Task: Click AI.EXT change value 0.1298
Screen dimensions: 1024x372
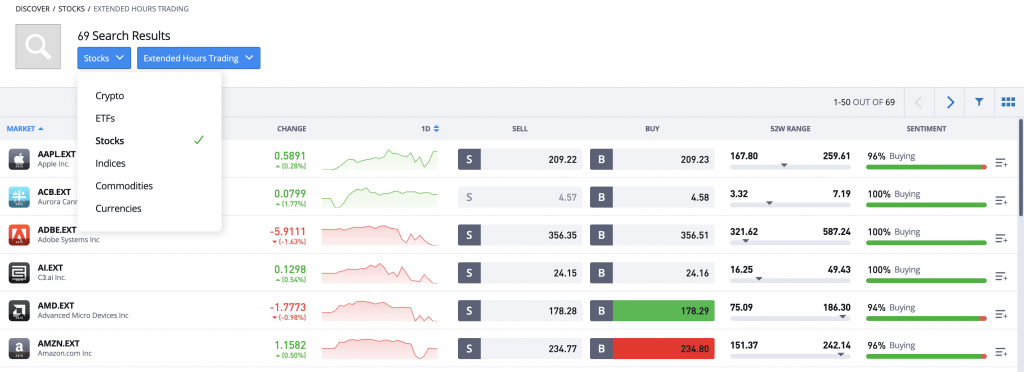Action: pos(290,269)
